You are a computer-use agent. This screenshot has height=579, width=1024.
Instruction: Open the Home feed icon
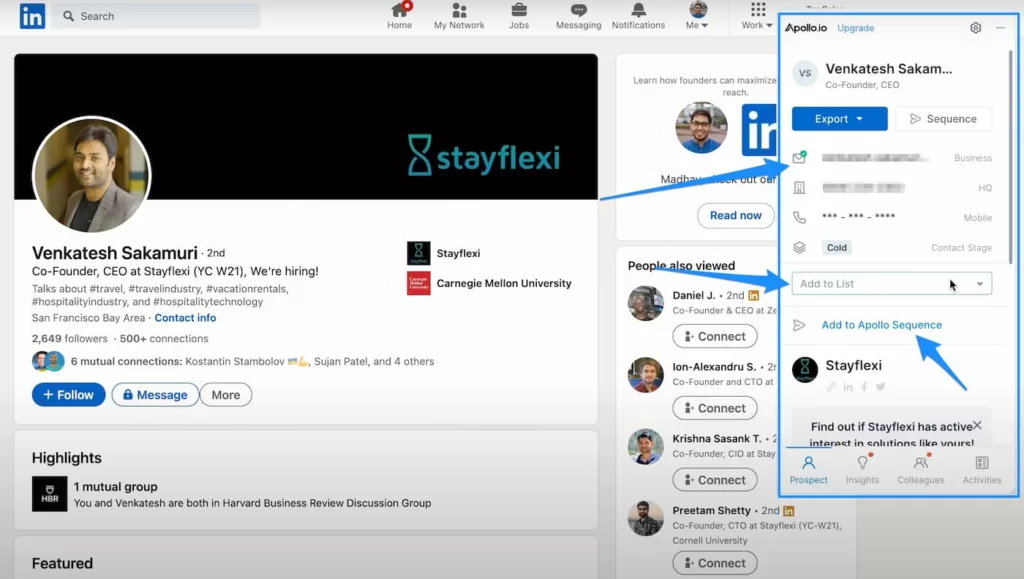click(399, 10)
